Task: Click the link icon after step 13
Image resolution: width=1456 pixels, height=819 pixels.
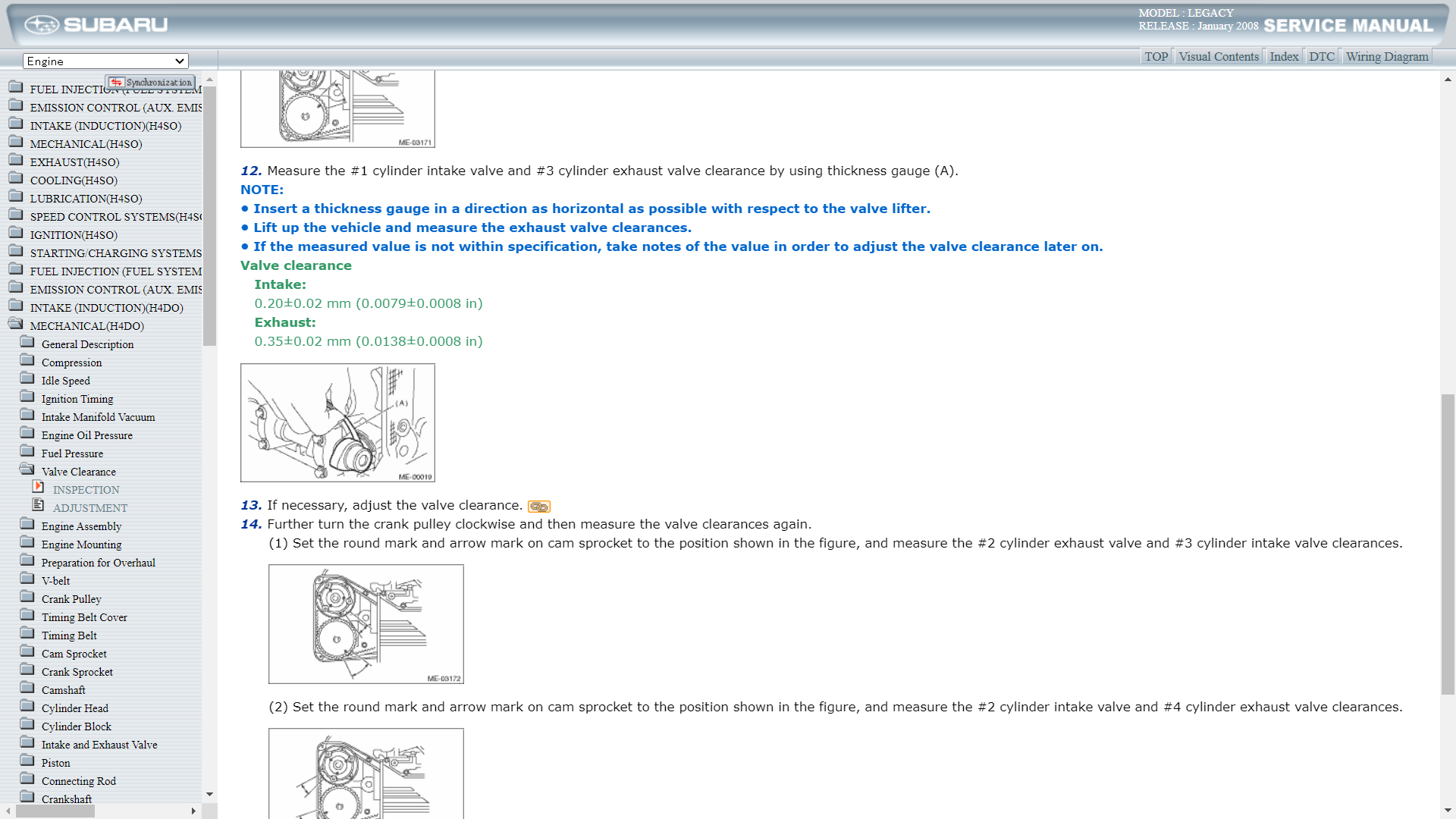Action: coord(538,507)
